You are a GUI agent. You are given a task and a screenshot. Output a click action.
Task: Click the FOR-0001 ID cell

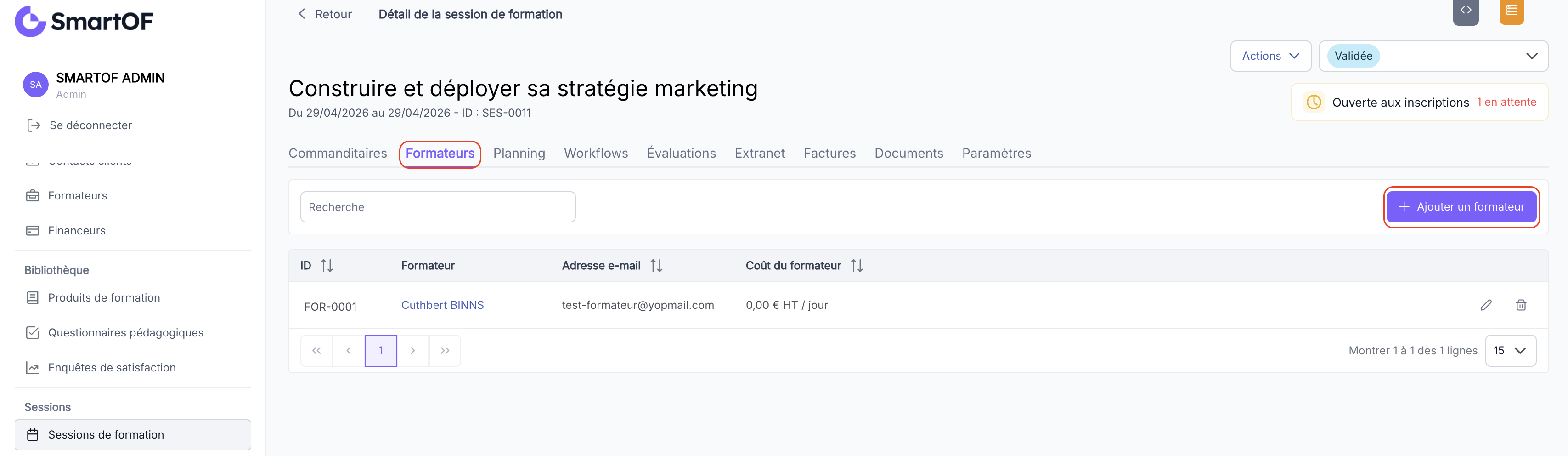point(331,307)
